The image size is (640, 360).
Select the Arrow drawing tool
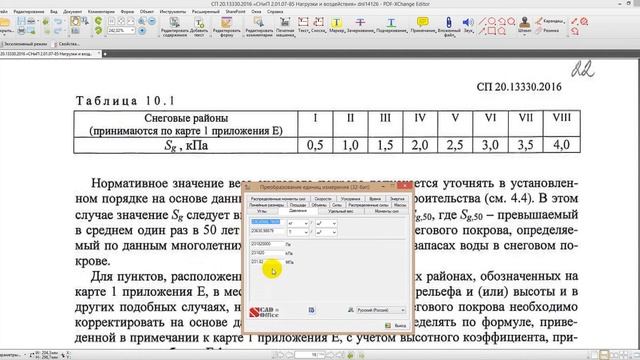tap(482, 31)
